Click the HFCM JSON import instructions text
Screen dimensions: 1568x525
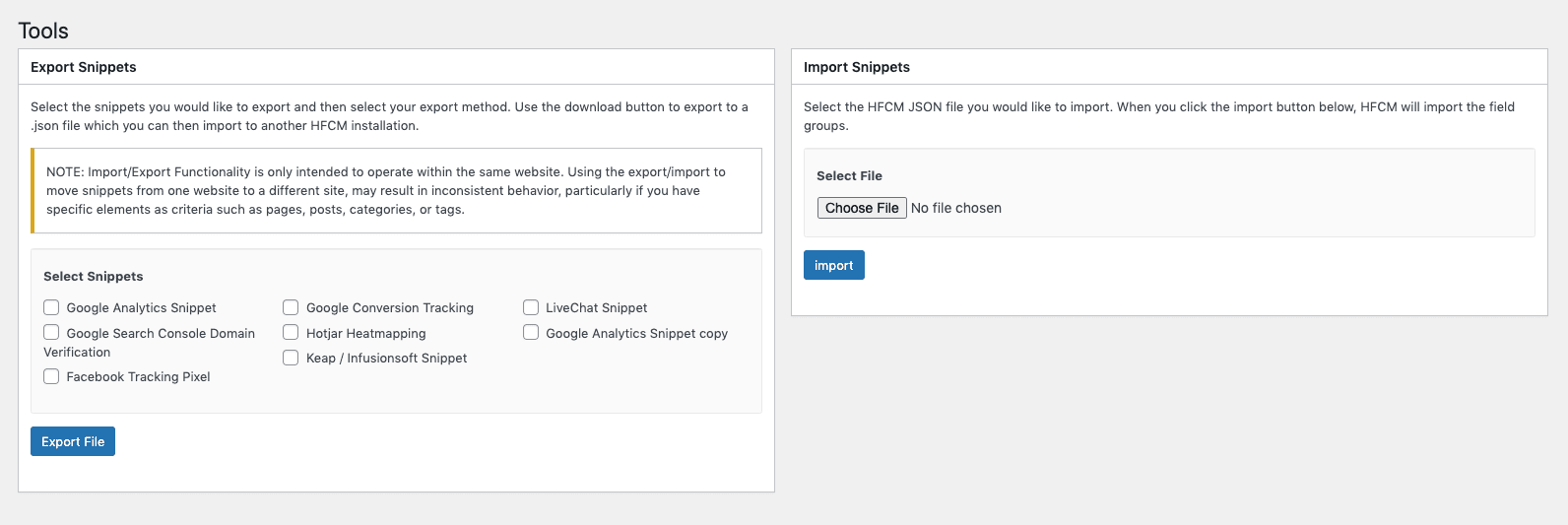pos(1158,116)
